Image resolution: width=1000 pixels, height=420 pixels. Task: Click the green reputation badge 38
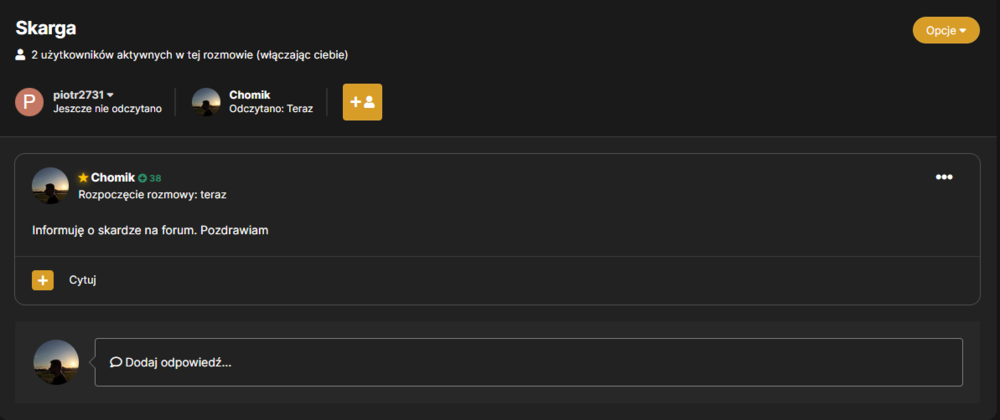click(150, 178)
